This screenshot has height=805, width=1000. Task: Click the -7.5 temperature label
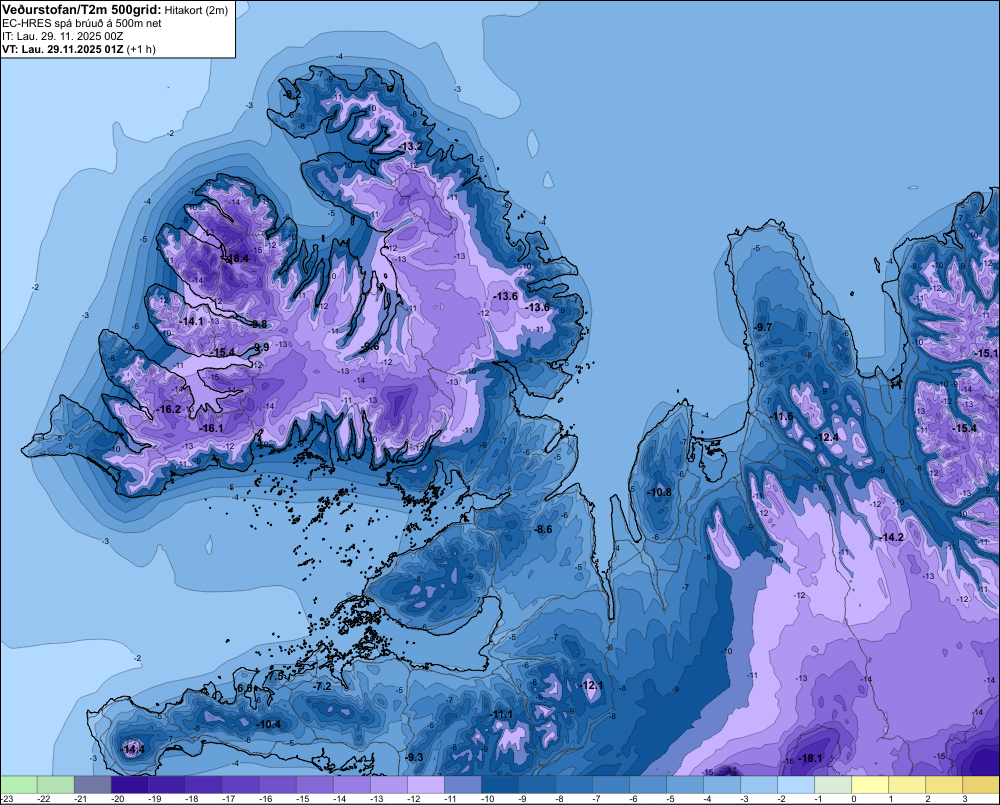coord(275,675)
